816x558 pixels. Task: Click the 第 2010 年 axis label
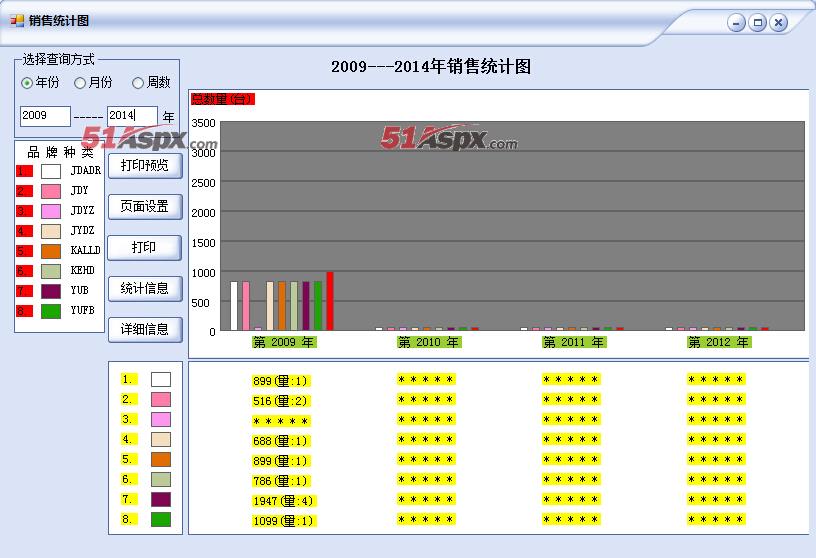(428, 342)
